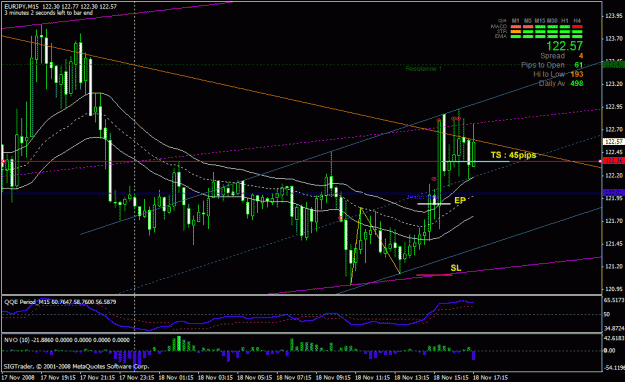Click the Pips to Open value 61
This screenshot has width=625, height=382.
[579, 65]
